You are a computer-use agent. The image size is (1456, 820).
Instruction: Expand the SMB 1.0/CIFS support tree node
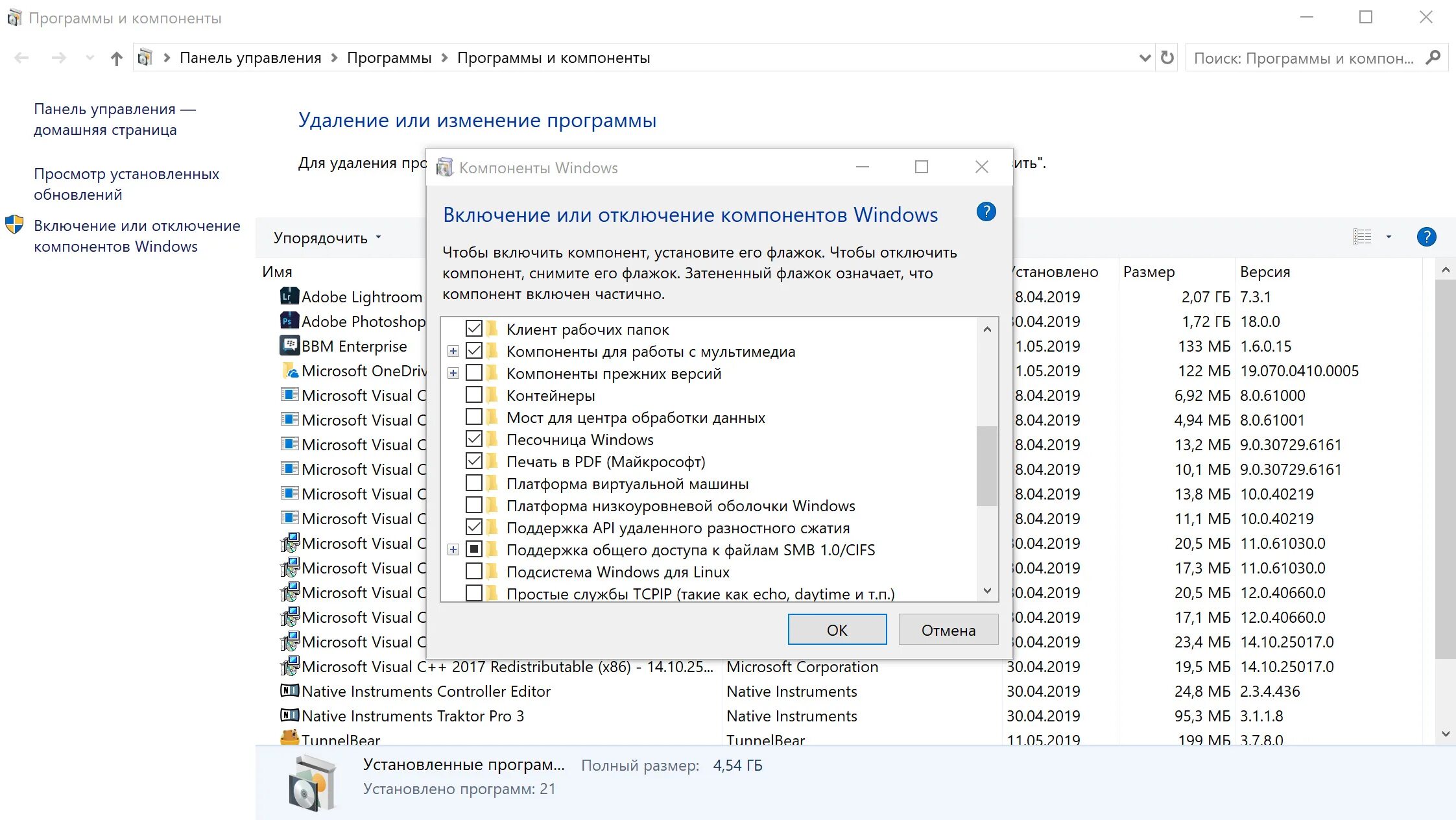pos(453,549)
